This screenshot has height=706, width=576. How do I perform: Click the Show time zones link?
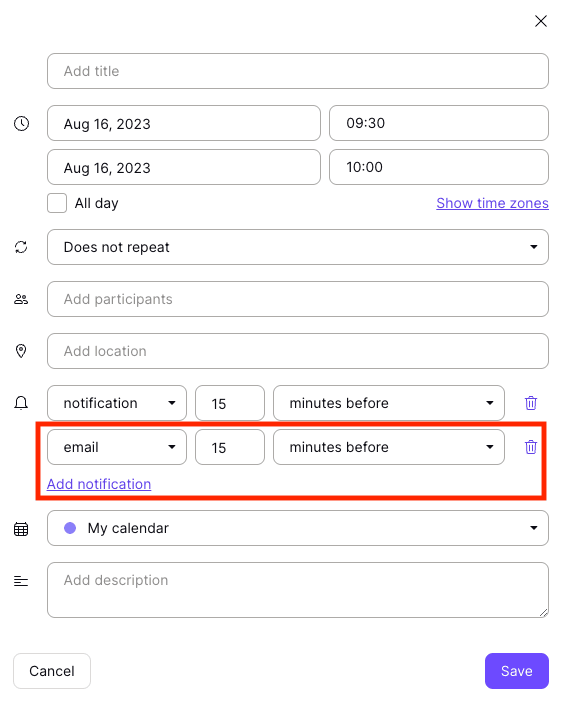[492, 203]
